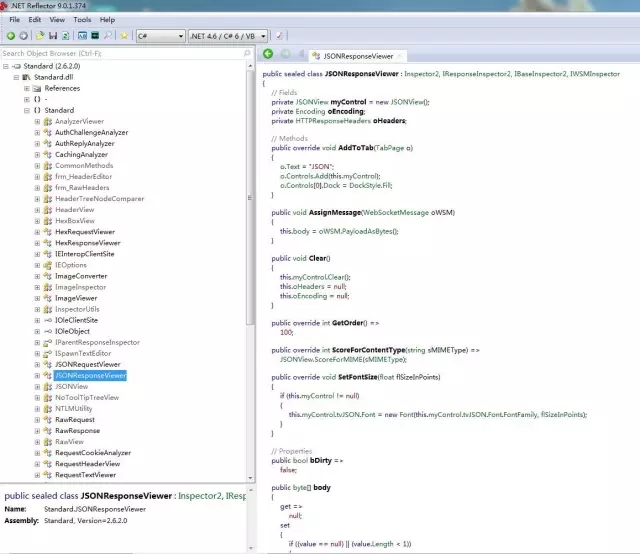The image size is (640, 554).
Task: Click the class icon beside NTLMUtility
Action: click(48, 408)
